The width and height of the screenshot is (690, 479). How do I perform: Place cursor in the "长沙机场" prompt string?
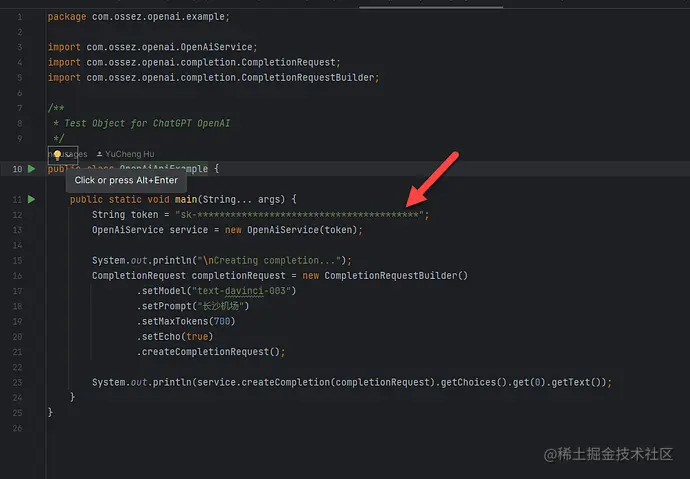click(220, 306)
